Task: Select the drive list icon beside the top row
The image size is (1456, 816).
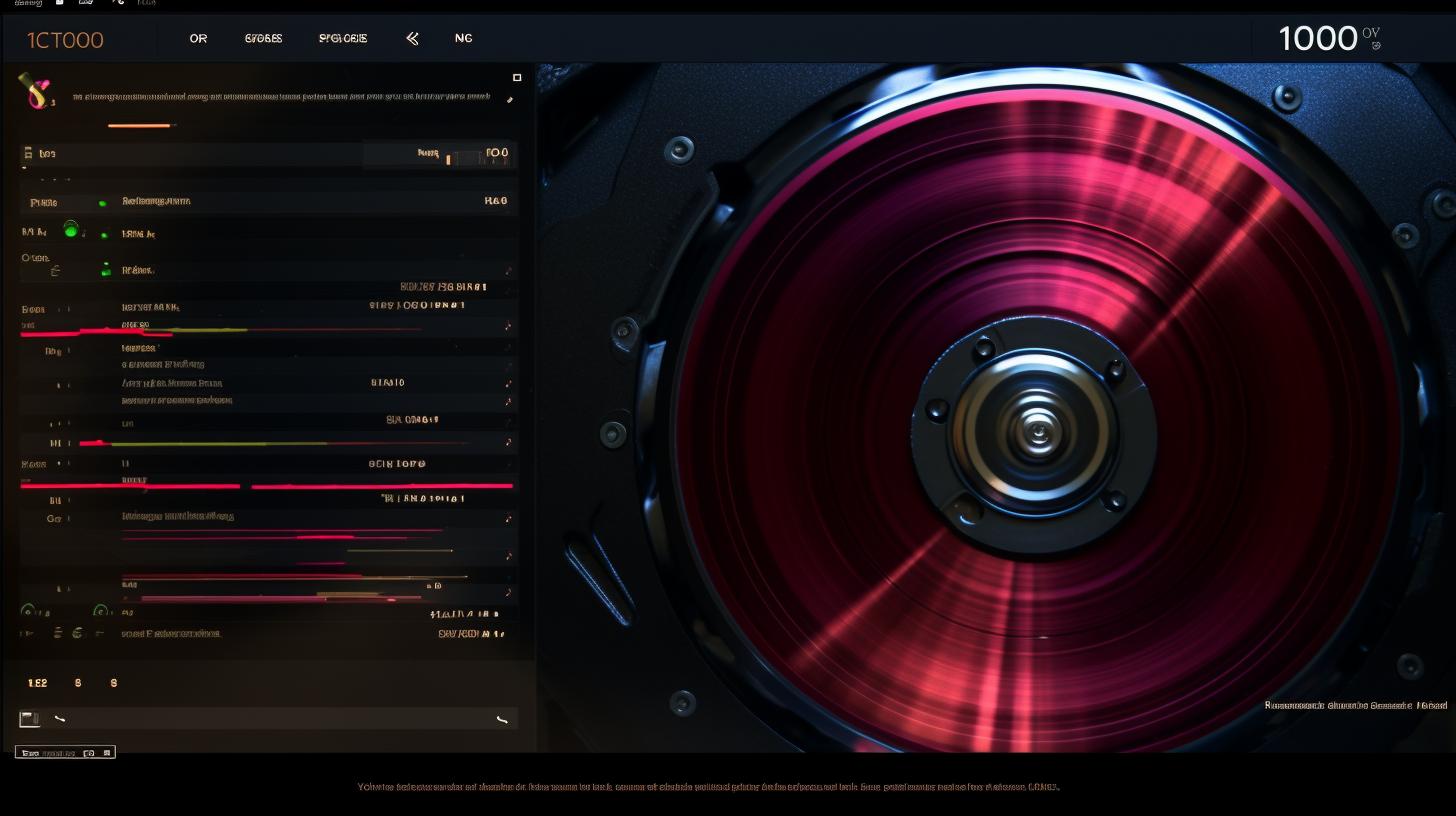Action: (x=30, y=152)
